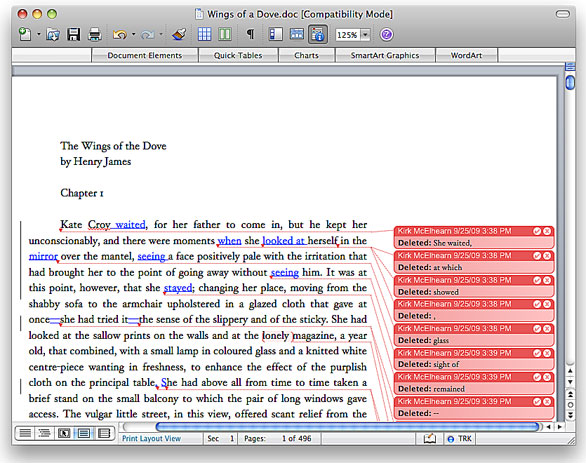Toggle the Sidebar panel icon
This screenshot has width=586, height=463.
coord(275,34)
